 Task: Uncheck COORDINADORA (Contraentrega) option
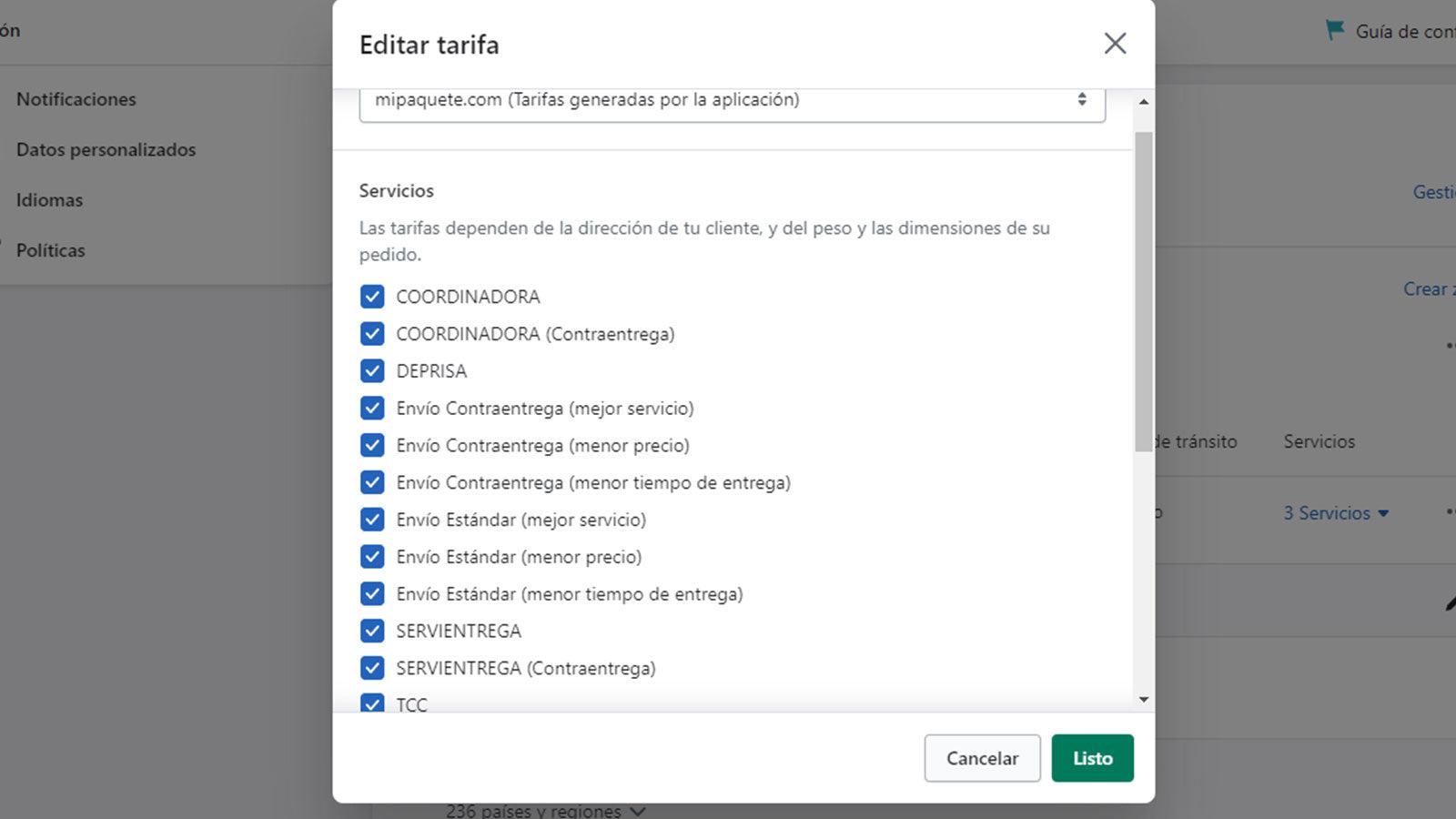point(373,333)
